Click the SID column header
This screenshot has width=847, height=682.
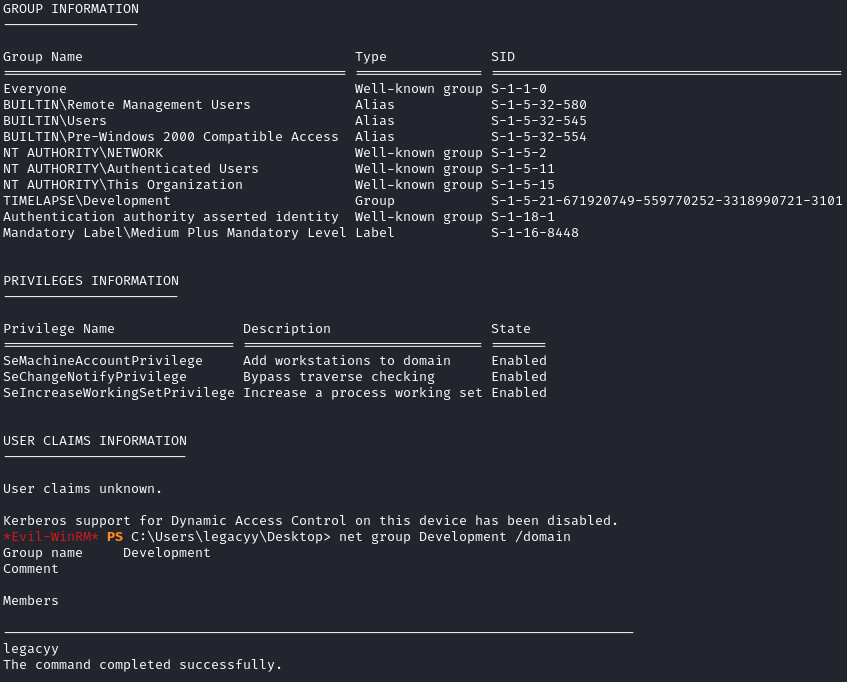(x=503, y=57)
